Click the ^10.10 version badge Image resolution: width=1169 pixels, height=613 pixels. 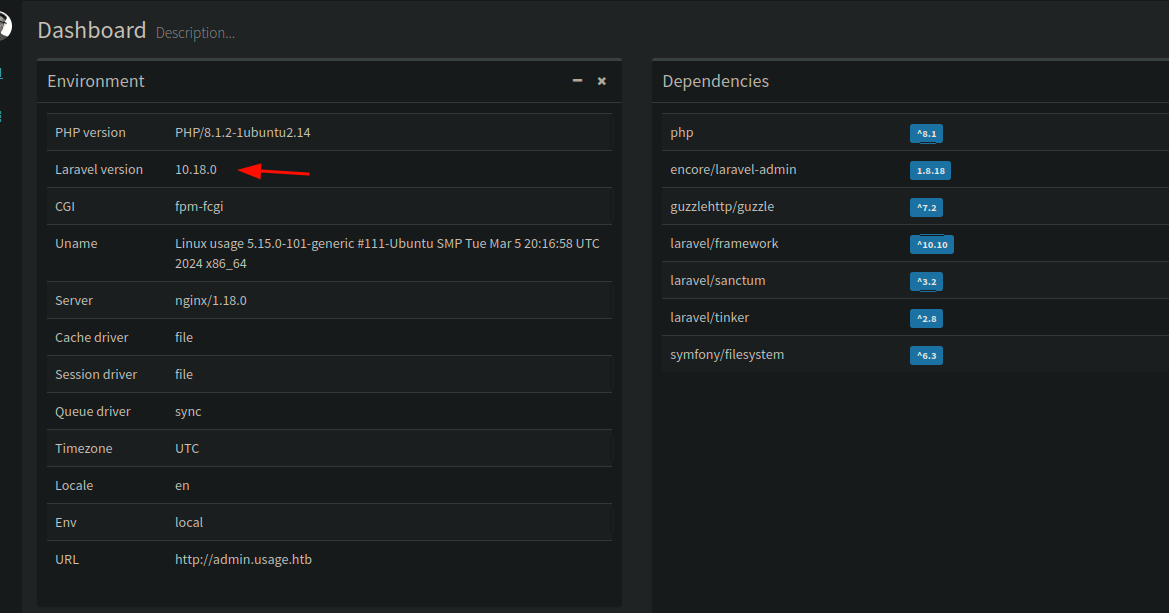(932, 245)
